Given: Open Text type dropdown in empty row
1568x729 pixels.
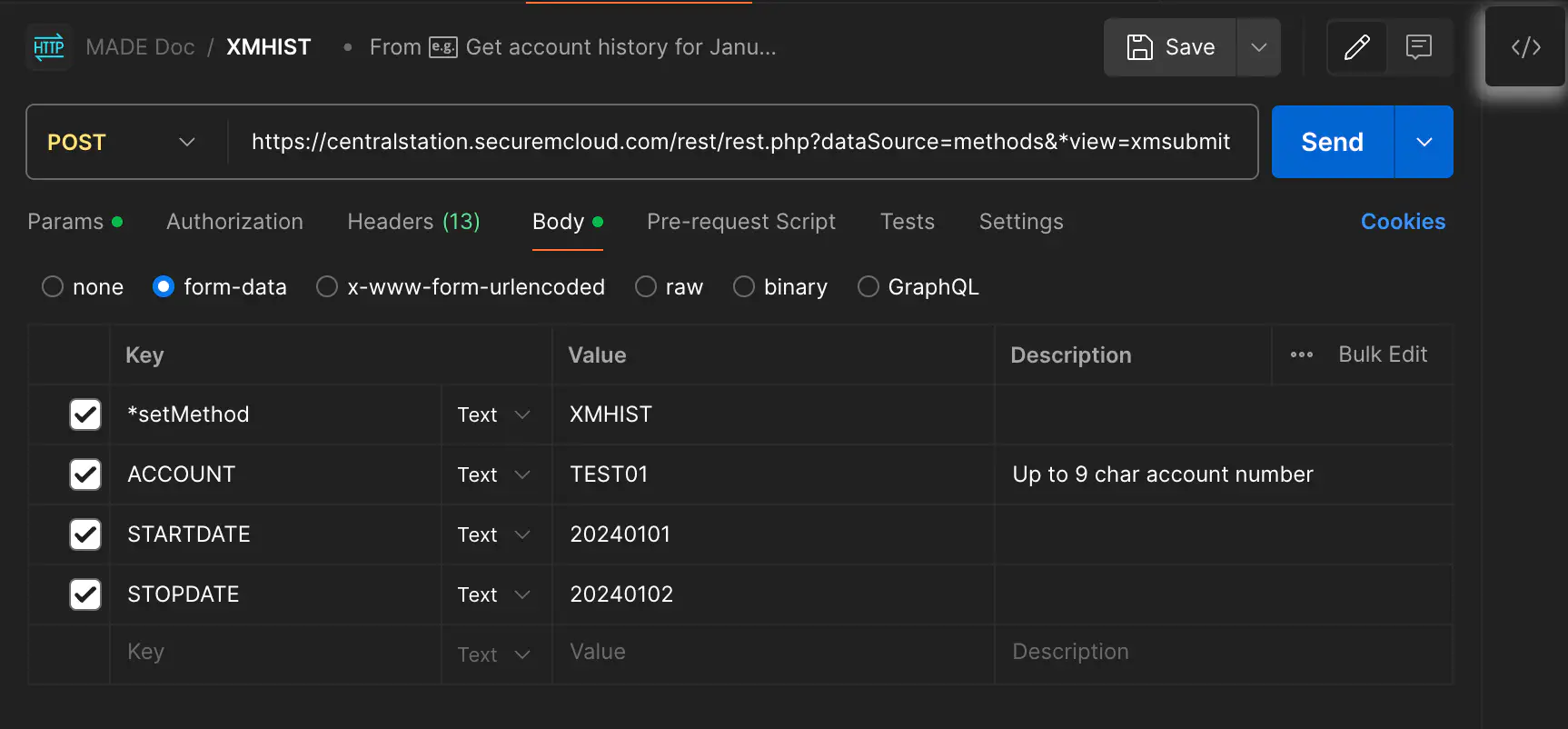Looking at the screenshot, I should coord(495,654).
